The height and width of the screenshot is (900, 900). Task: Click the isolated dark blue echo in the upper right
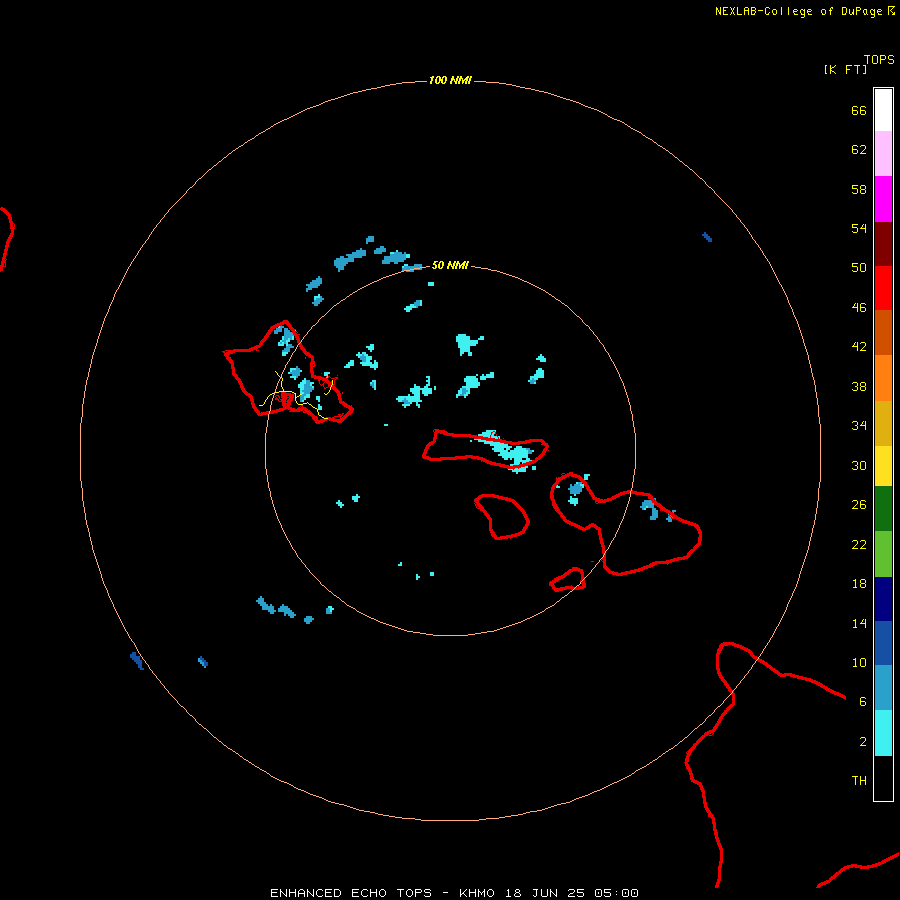pyautogui.click(x=707, y=237)
